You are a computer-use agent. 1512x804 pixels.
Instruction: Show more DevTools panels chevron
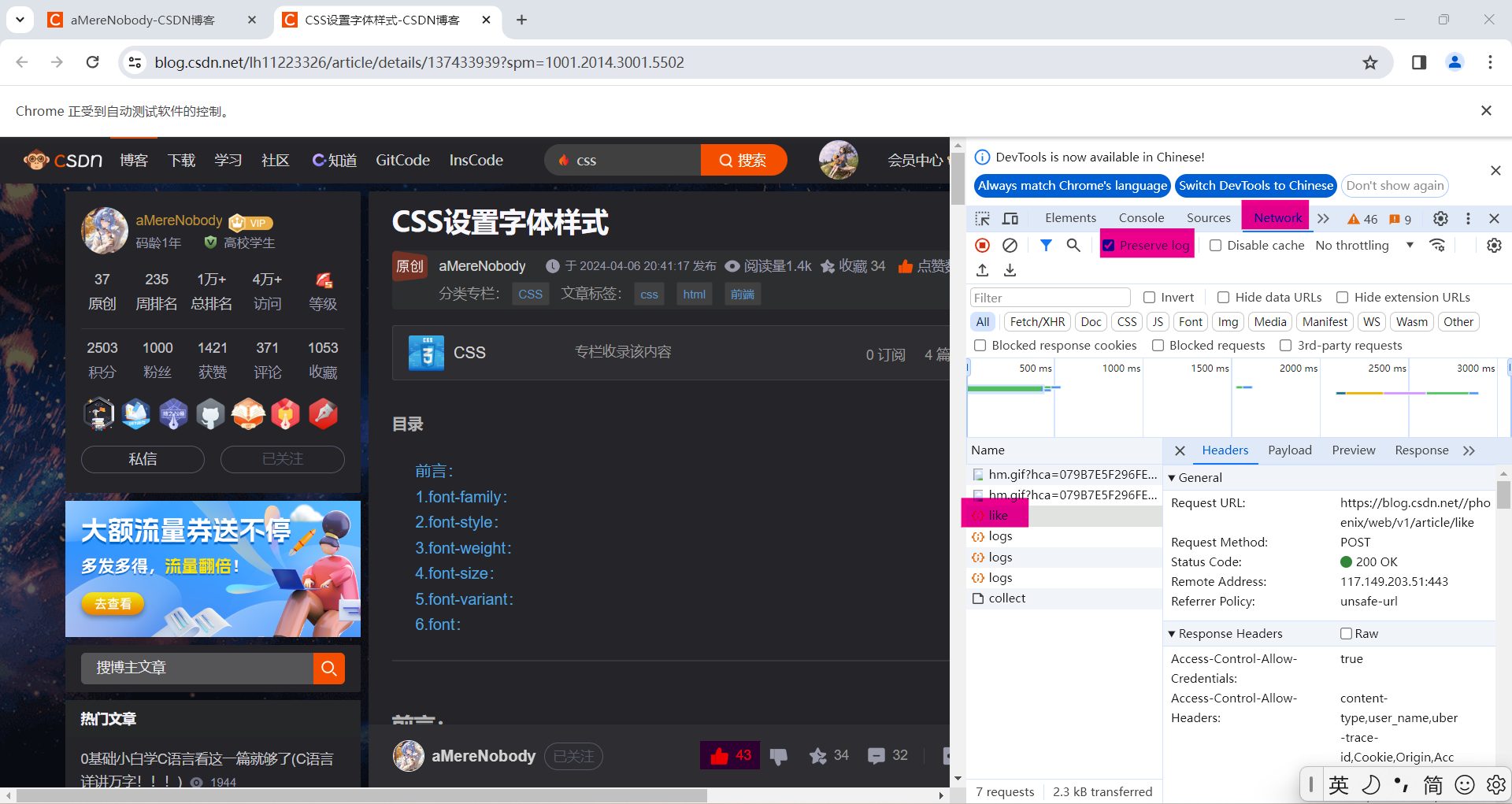click(1324, 218)
